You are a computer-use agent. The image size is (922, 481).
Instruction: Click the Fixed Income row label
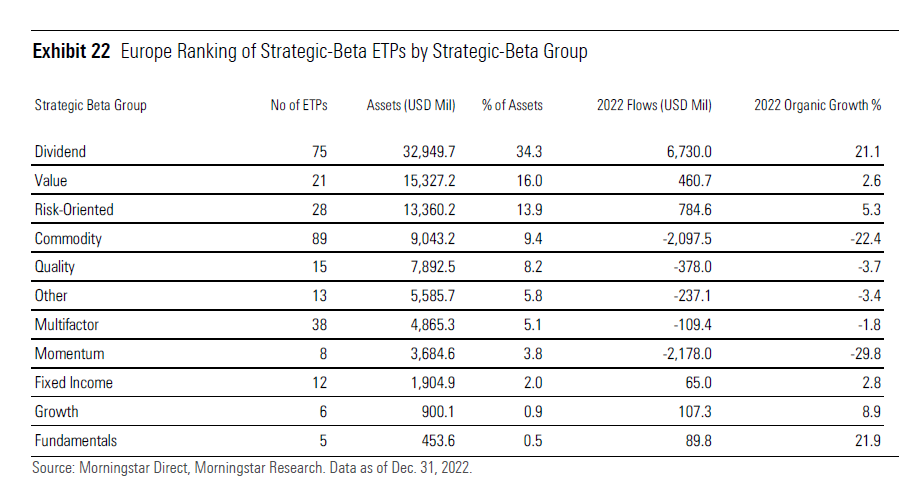pos(73,383)
